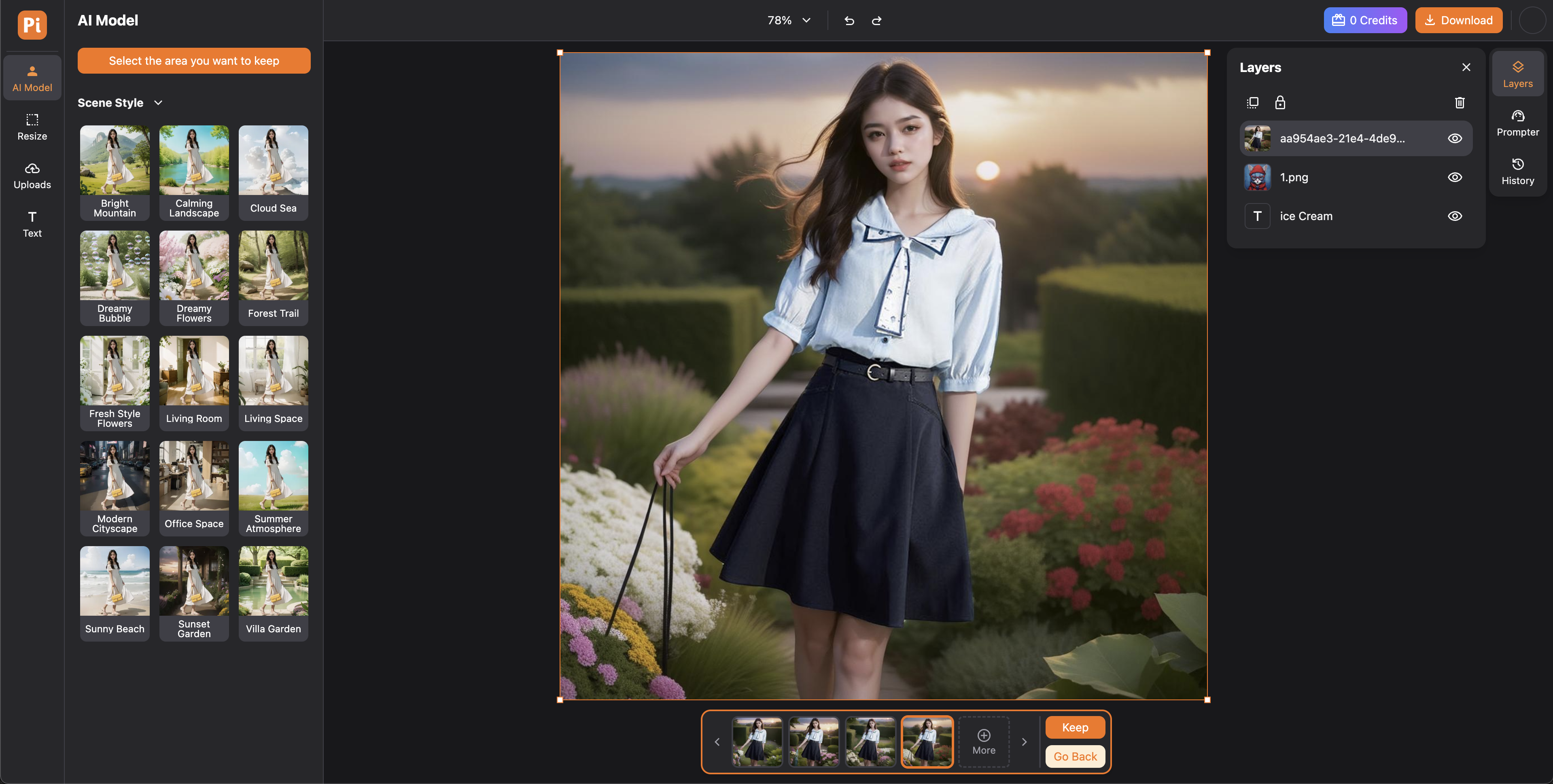The width and height of the screenshot is (1553, 784).
Task: Hide the 1.png layer
Action: (x=1454, y=177)
